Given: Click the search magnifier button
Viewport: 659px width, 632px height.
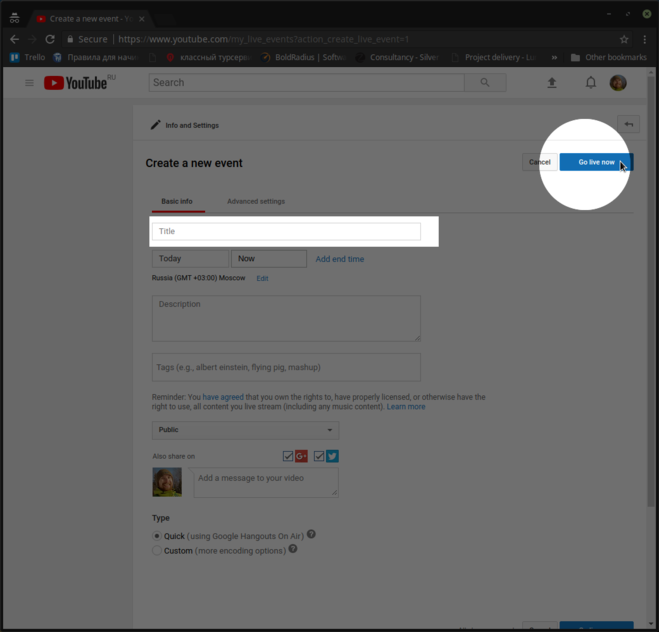Looking at the screenshot, I should click(x=485, y=82).
